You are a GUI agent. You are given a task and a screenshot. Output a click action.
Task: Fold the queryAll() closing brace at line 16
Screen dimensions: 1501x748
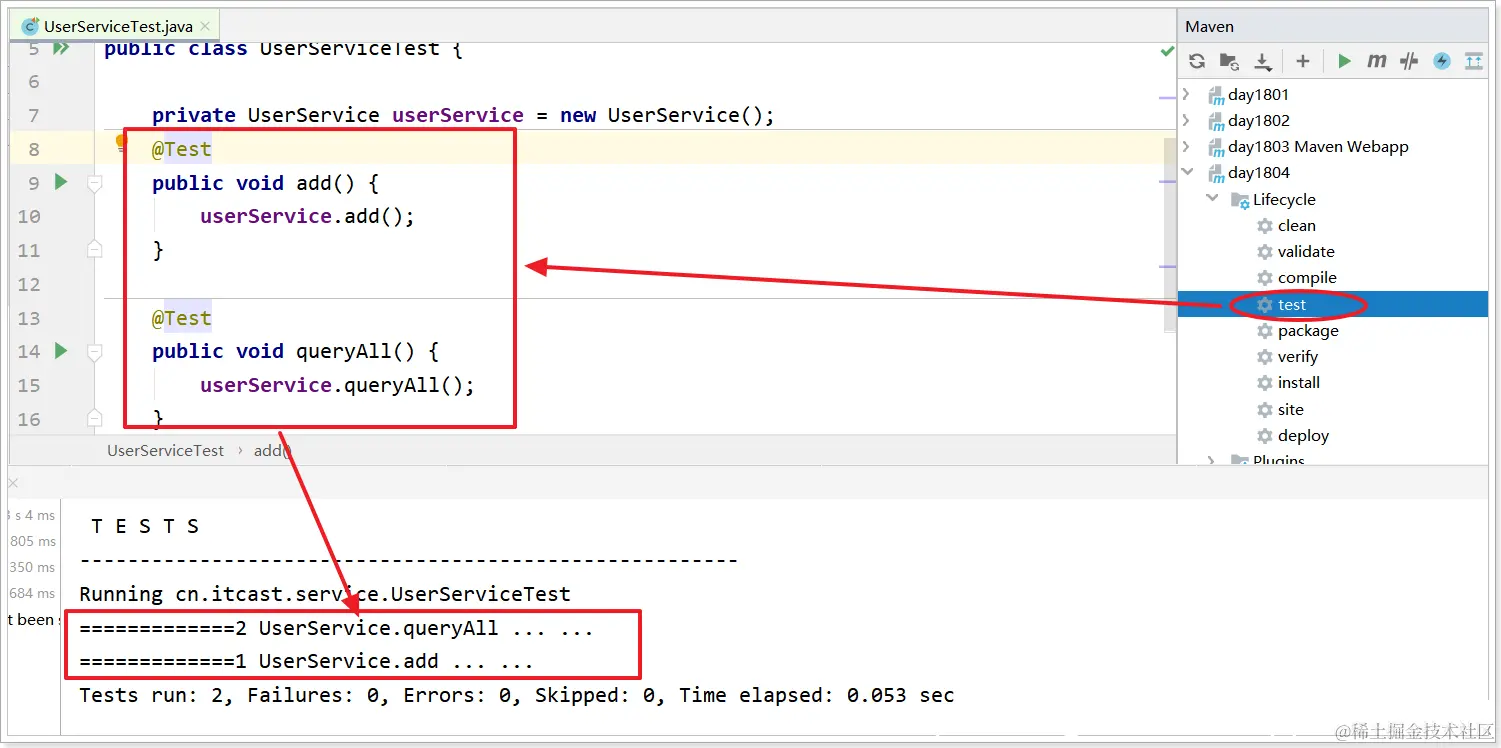pyautogui.click(x=95, y=417)
